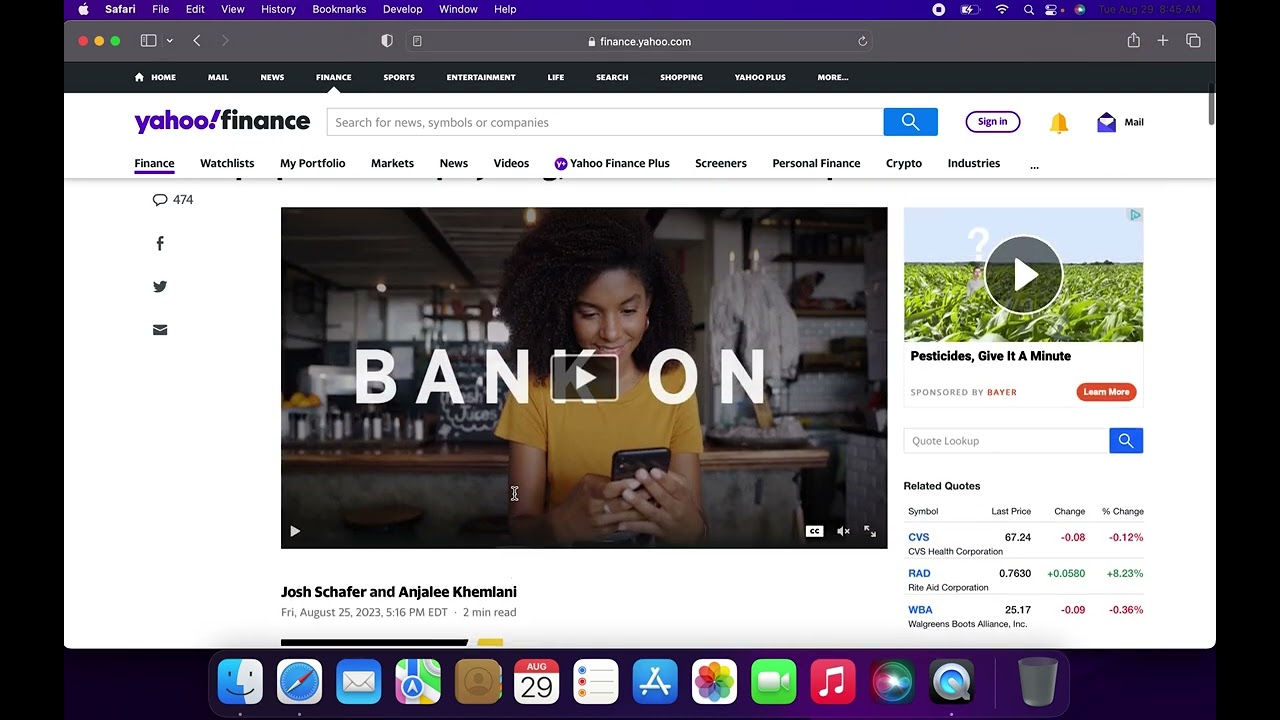Open the comments bubble showing 474
This screenshot has height=720, width=1280.
pos(172,199)
